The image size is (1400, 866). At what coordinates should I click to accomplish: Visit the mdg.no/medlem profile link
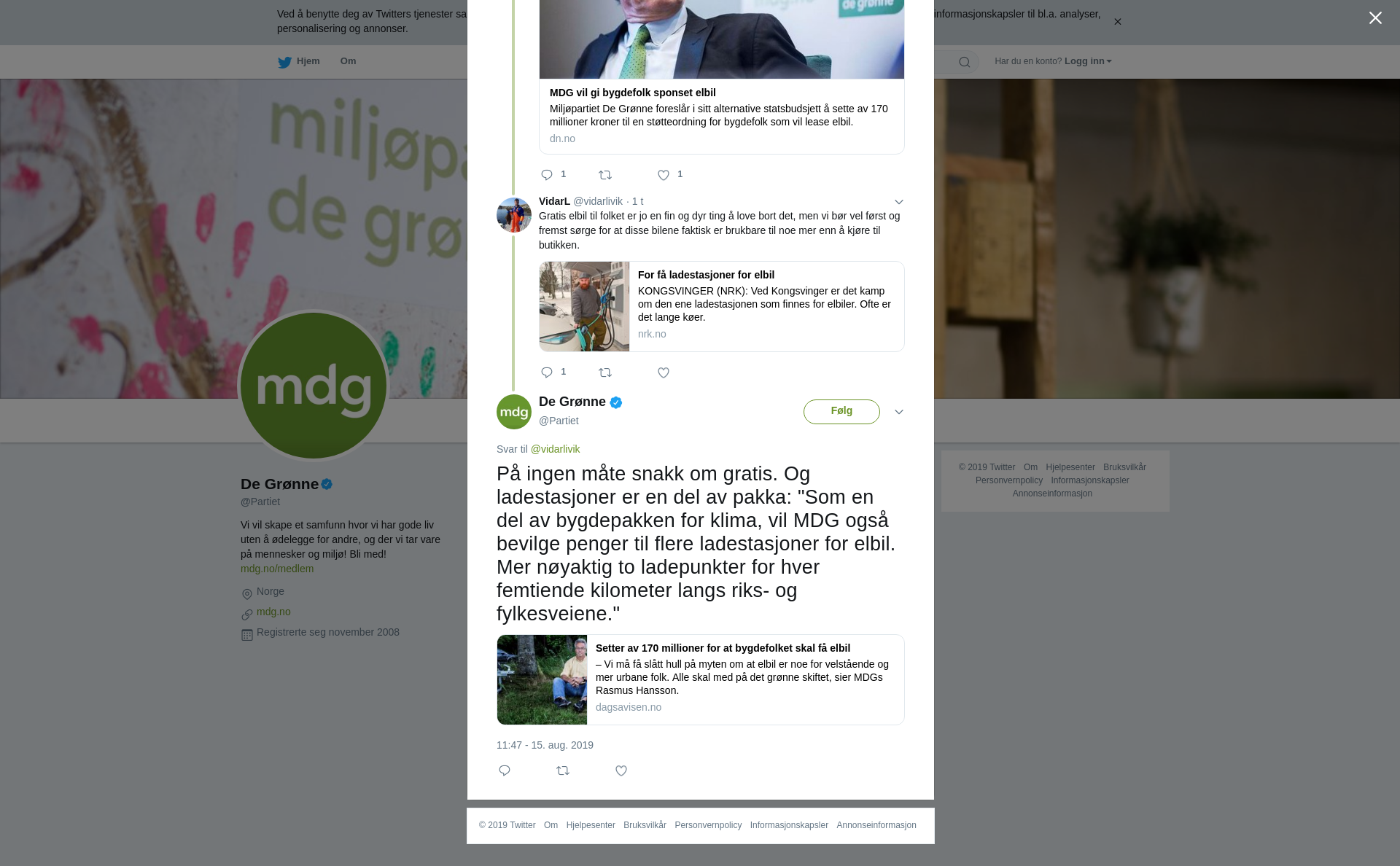(x=277, y=569)
